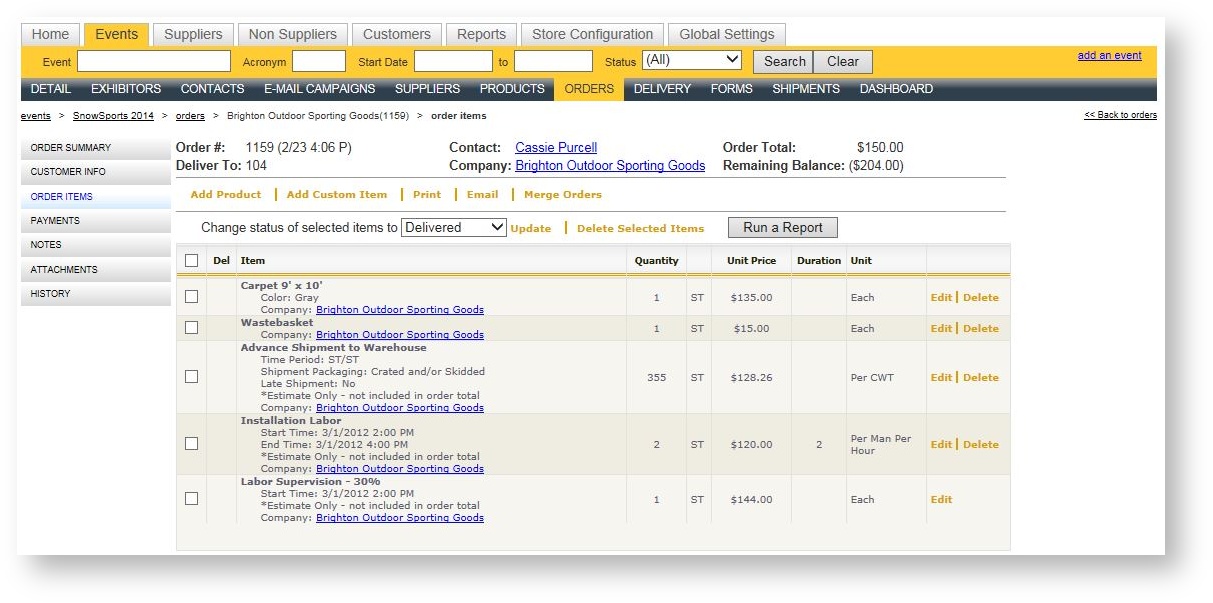1213x603 pixels.
Task: Check the select-all checkbox in items header
Action: (x=190, y=260)
